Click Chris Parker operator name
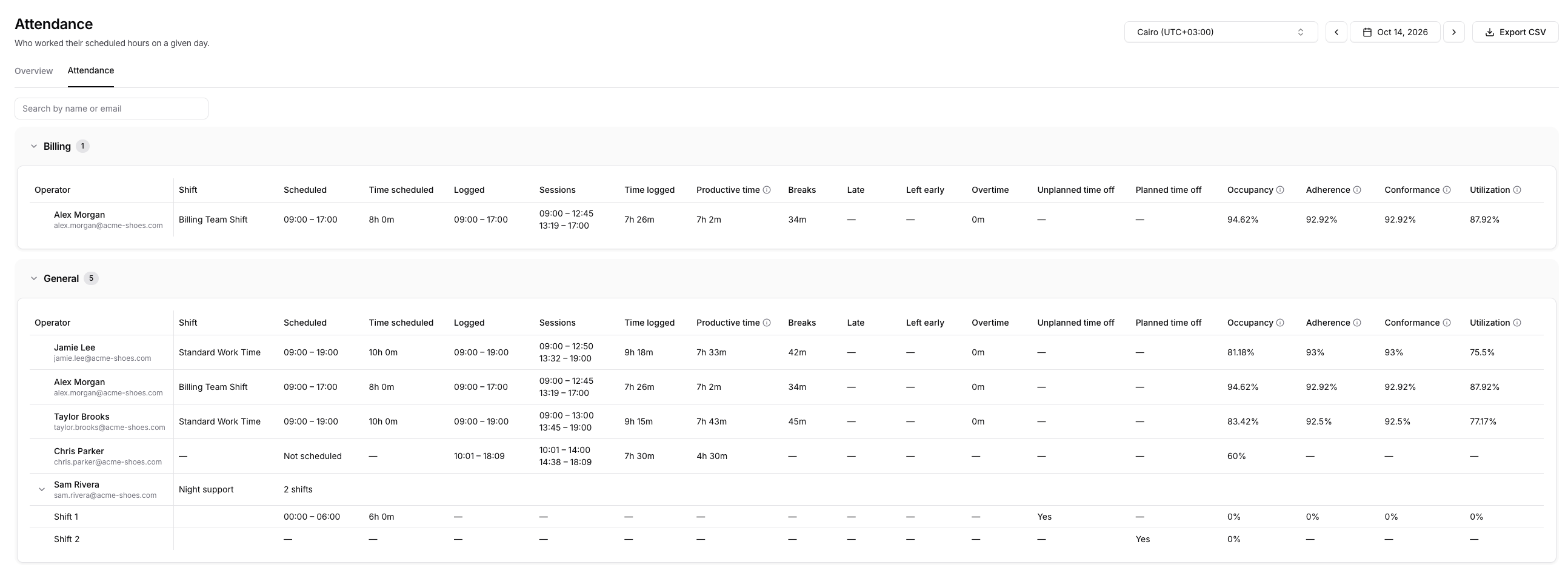Screen dimensions: 1568x567 click(x=79, y=451)
